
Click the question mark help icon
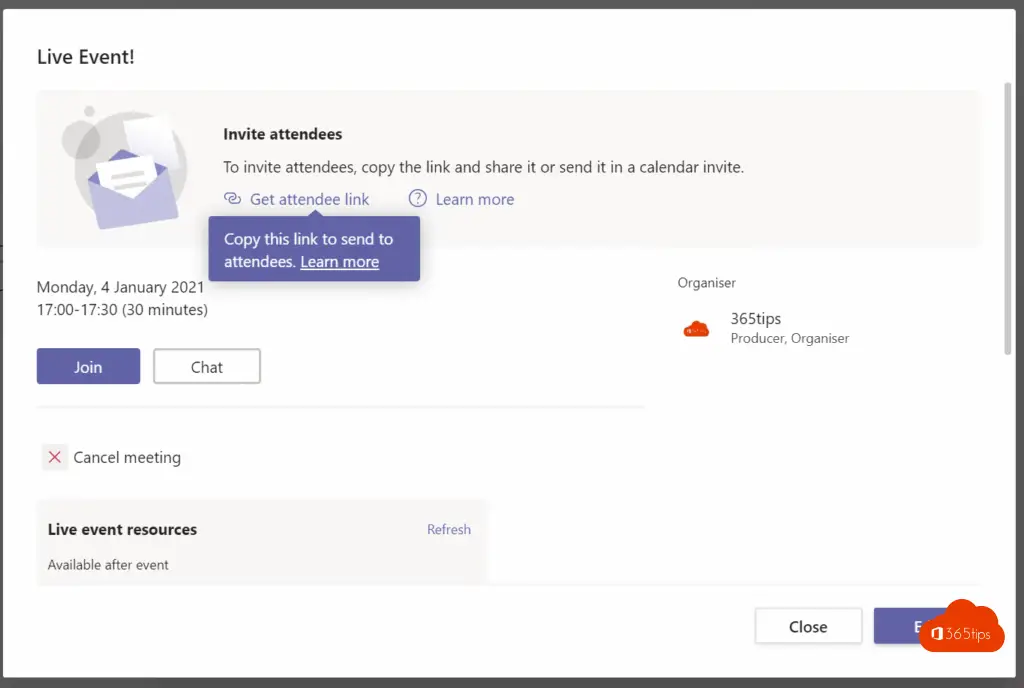418,199
